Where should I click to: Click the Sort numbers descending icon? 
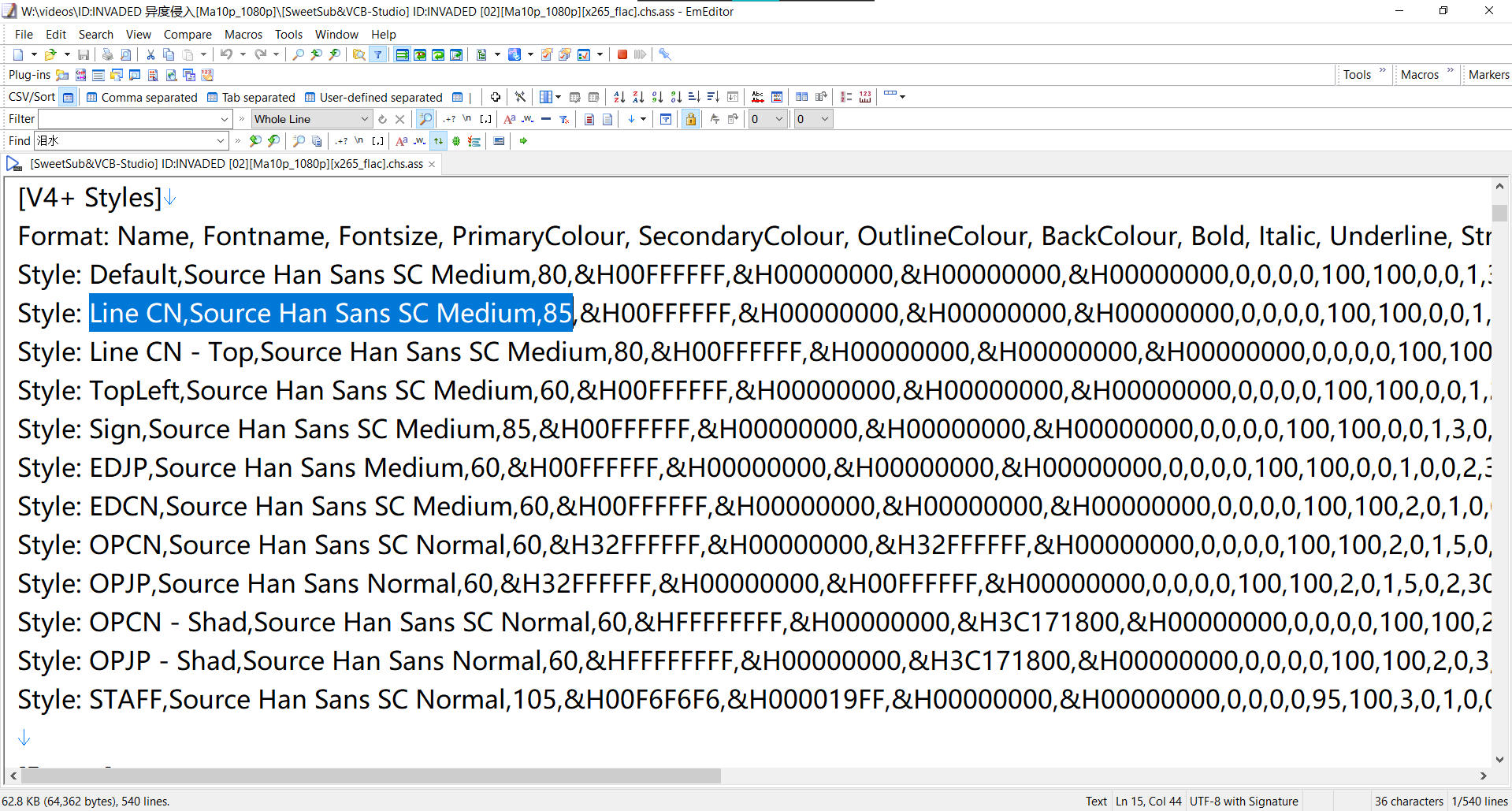(676, 97)
